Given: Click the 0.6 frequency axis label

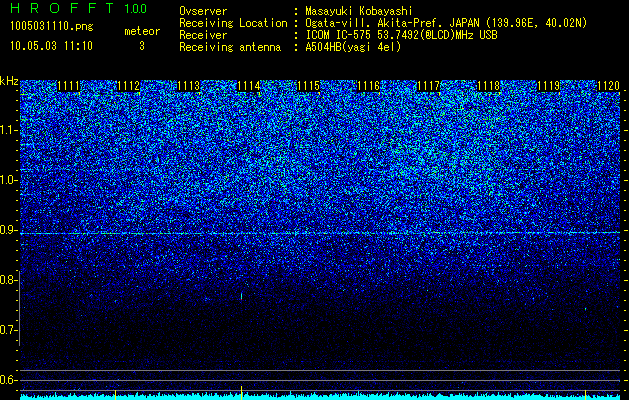Looking at the screenshot, I should [9, 380].
